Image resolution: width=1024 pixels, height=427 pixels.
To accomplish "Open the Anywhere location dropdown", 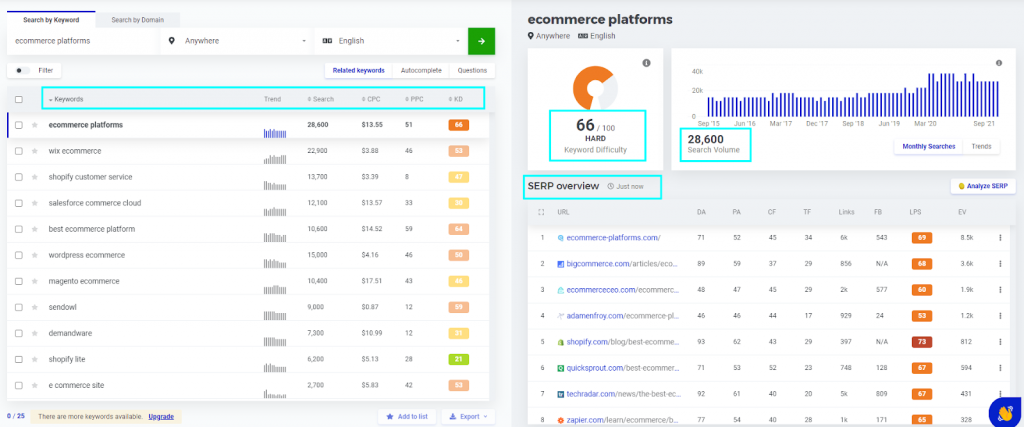I will click(x=237, y=41).
